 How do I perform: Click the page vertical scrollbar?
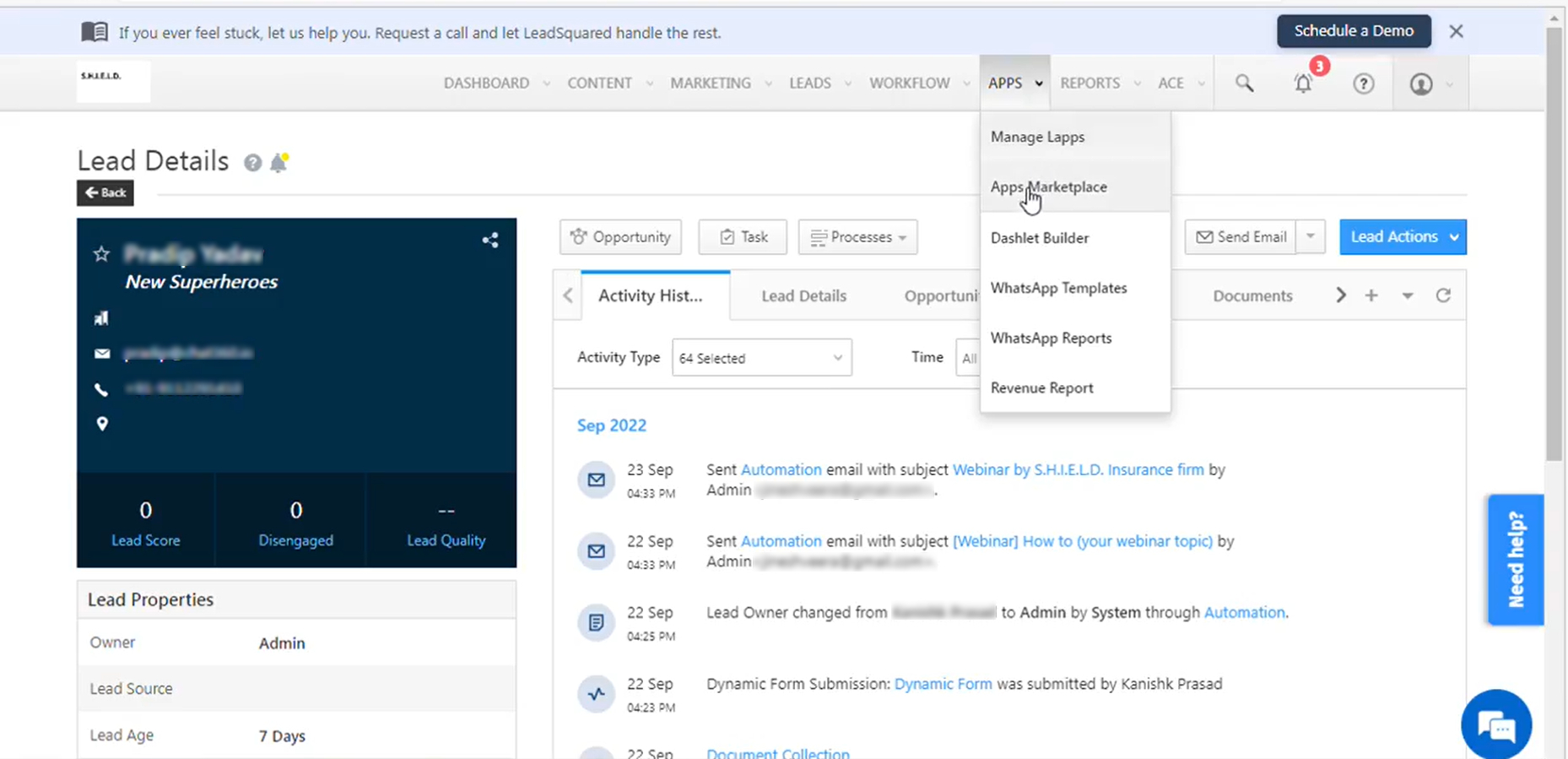coord(1554,245)
